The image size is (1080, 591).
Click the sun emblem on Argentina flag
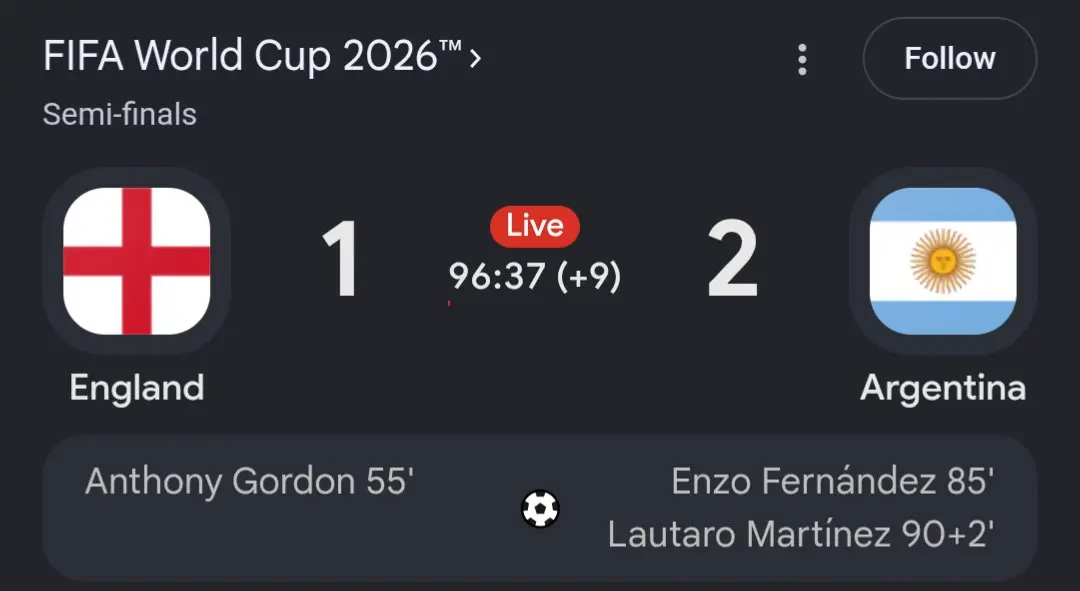tap(943, 261)
